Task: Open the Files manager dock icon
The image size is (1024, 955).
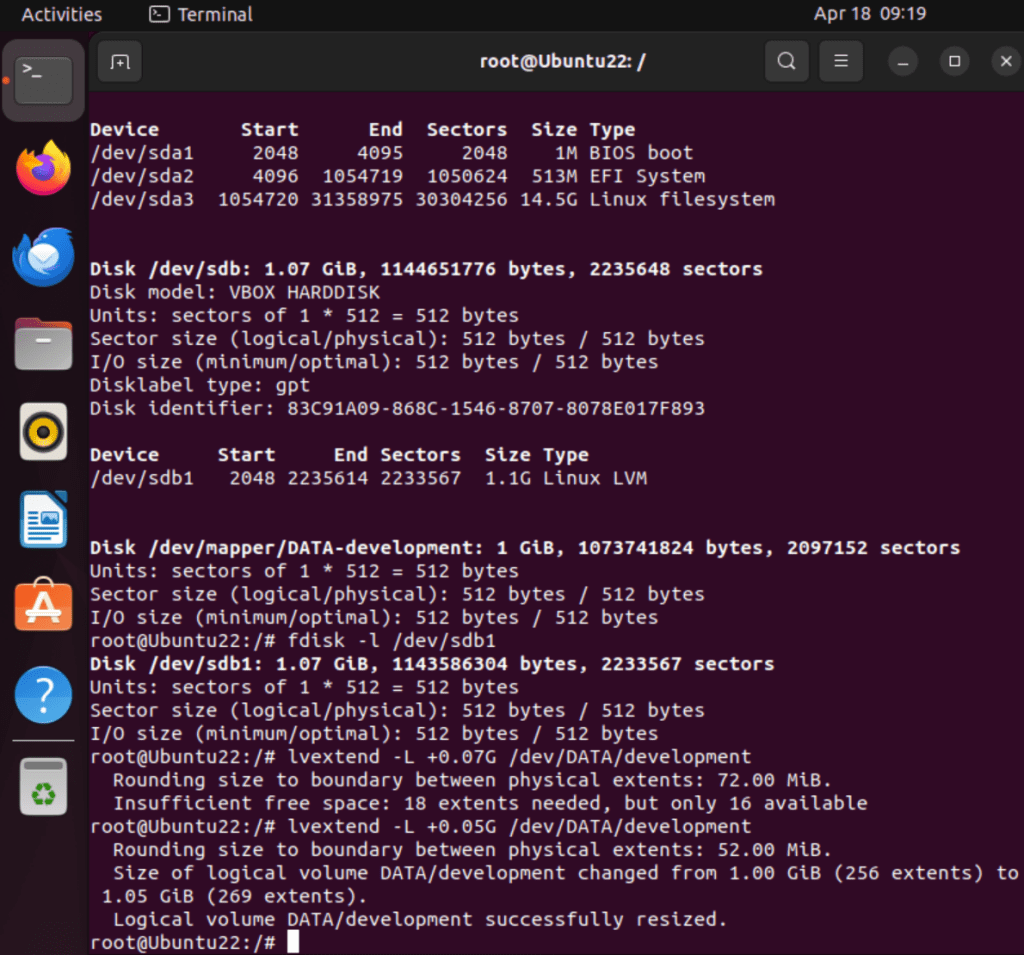Action: point(43,345)
